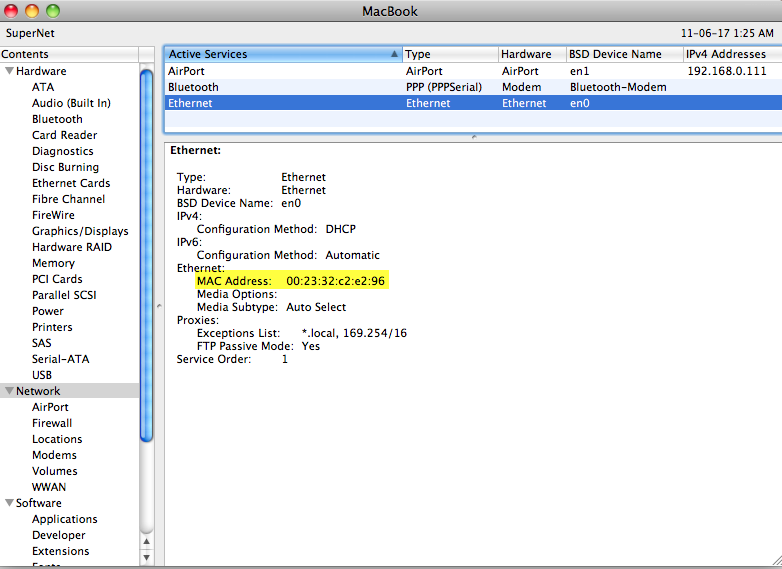Screen dimensions: 782x569
Task: Click the PPP (PPPSerial) type cell
Action: pyautogui.click(x=444, y=87)
